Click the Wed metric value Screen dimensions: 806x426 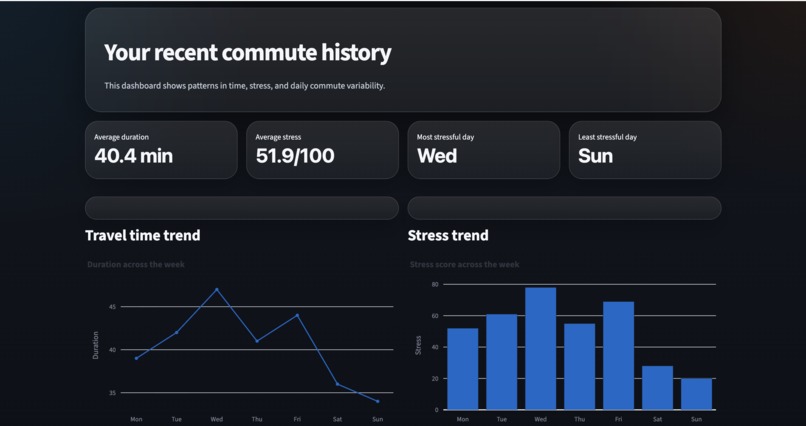click(437, 156)
